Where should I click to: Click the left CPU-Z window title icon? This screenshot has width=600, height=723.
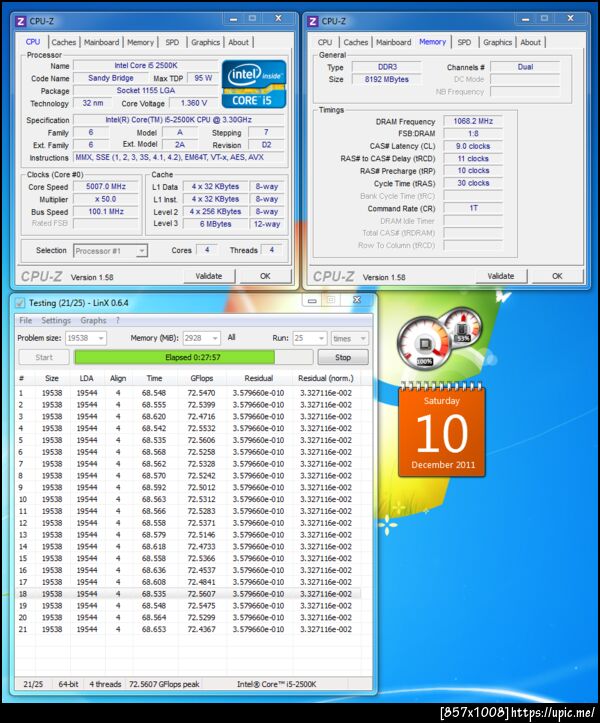pyautogui.click(x=21, y=21)
